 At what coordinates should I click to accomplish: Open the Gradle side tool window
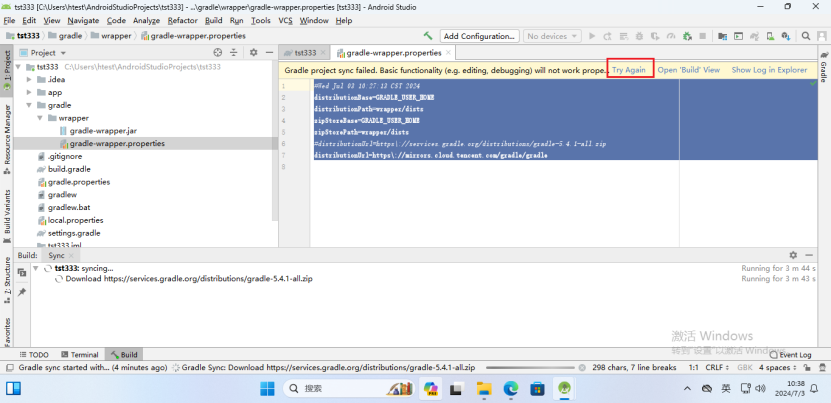824,70
